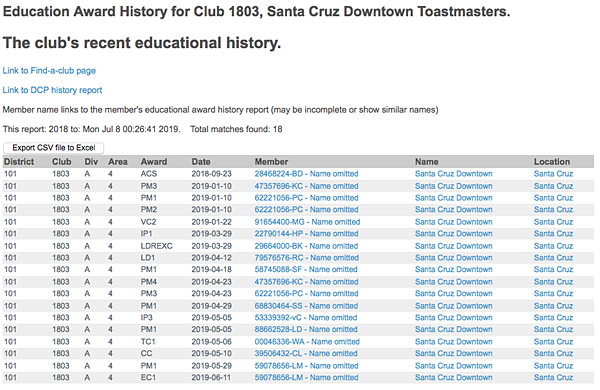This screenshot has height=390, width=600.
Task: Open member 47357696-KC in the PM4 row
Action: [307, 282]
